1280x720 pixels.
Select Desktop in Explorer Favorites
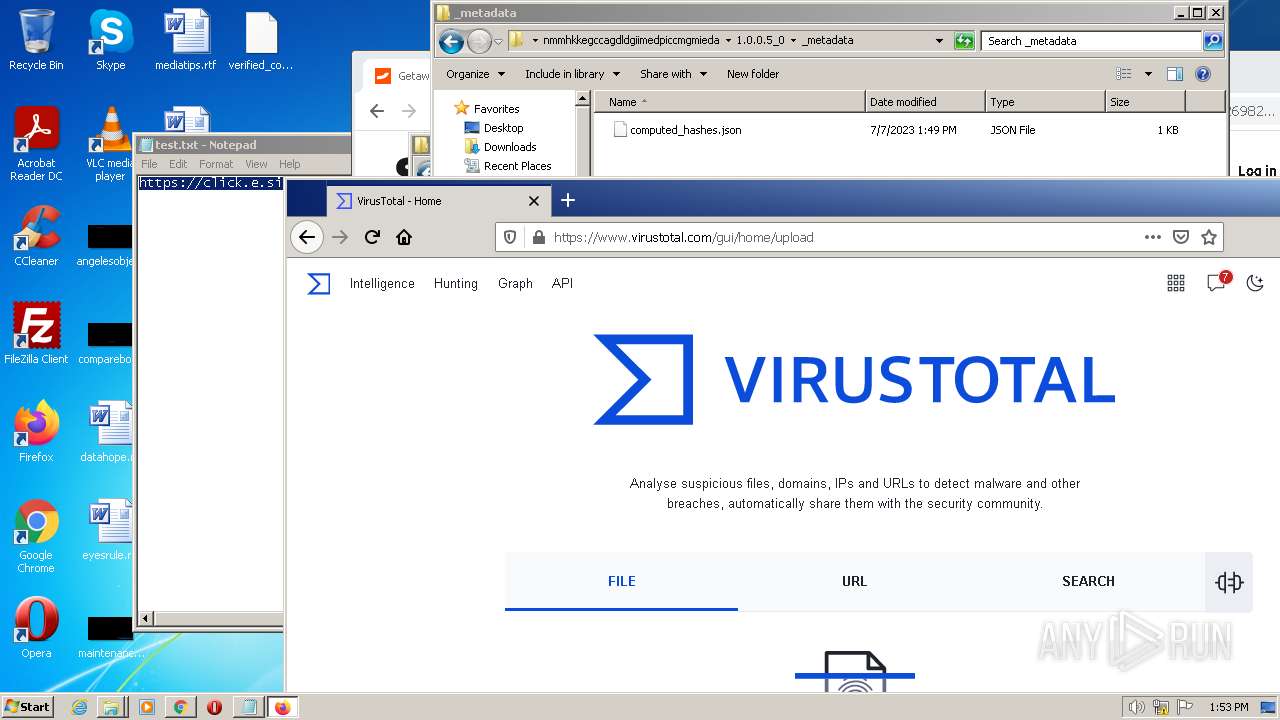click(x=503, y=128)
